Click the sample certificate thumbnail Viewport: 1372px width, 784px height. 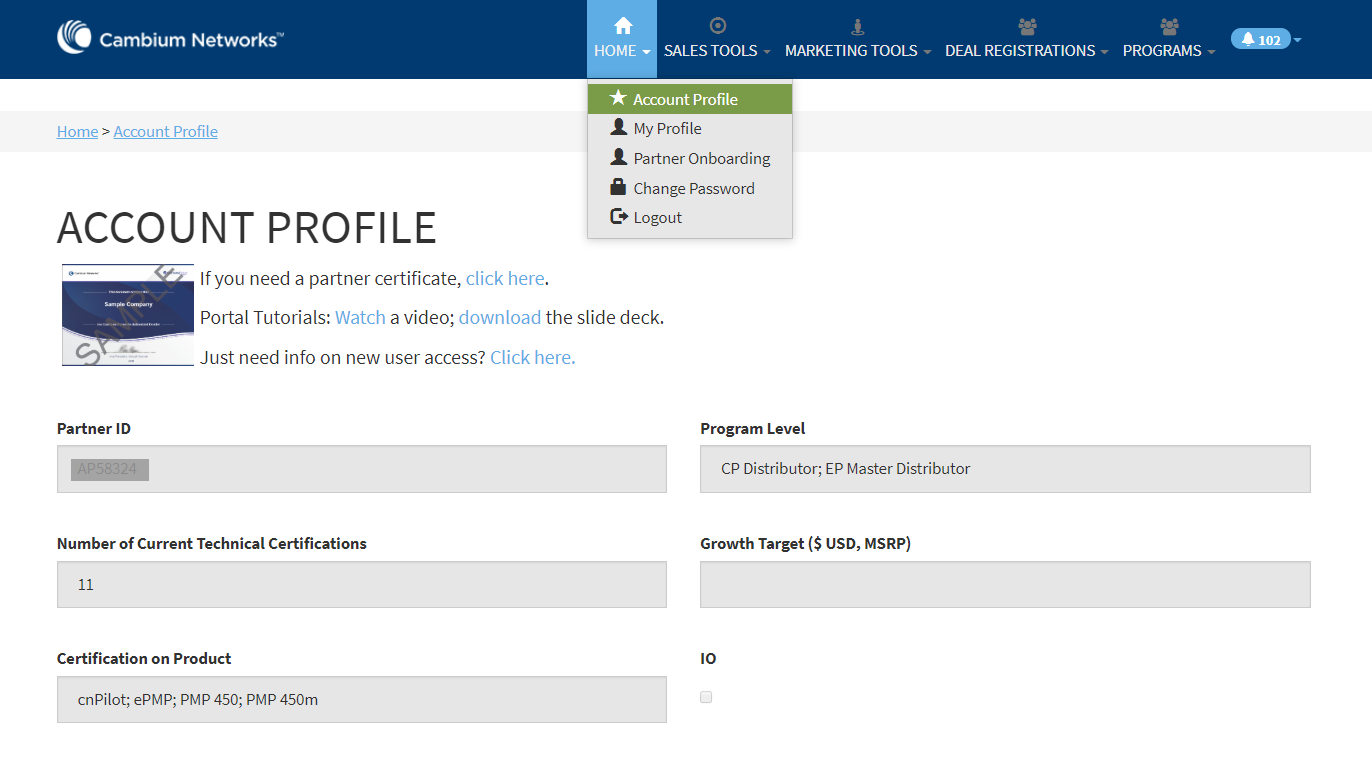(128, 315)
